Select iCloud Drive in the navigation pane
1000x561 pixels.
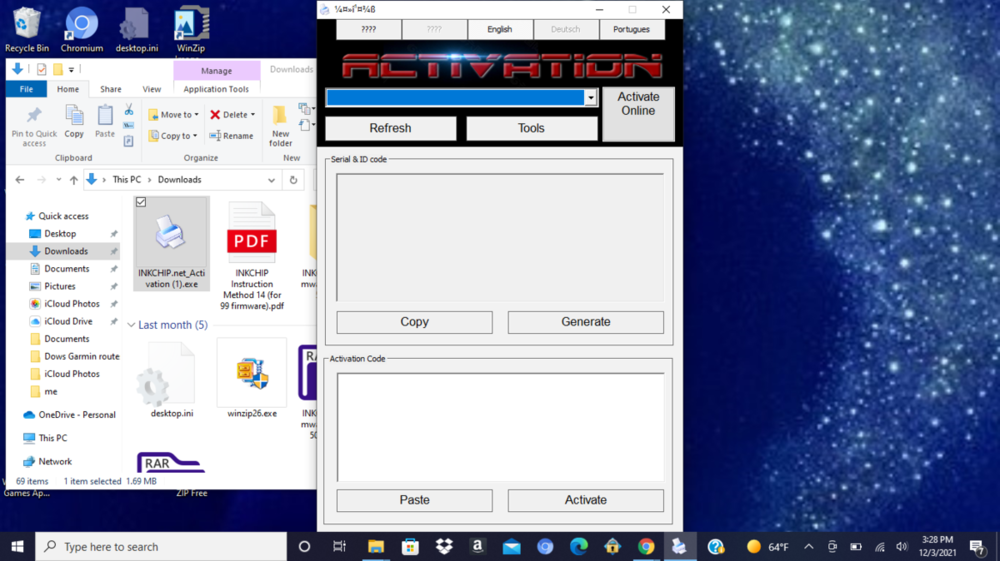68,321
